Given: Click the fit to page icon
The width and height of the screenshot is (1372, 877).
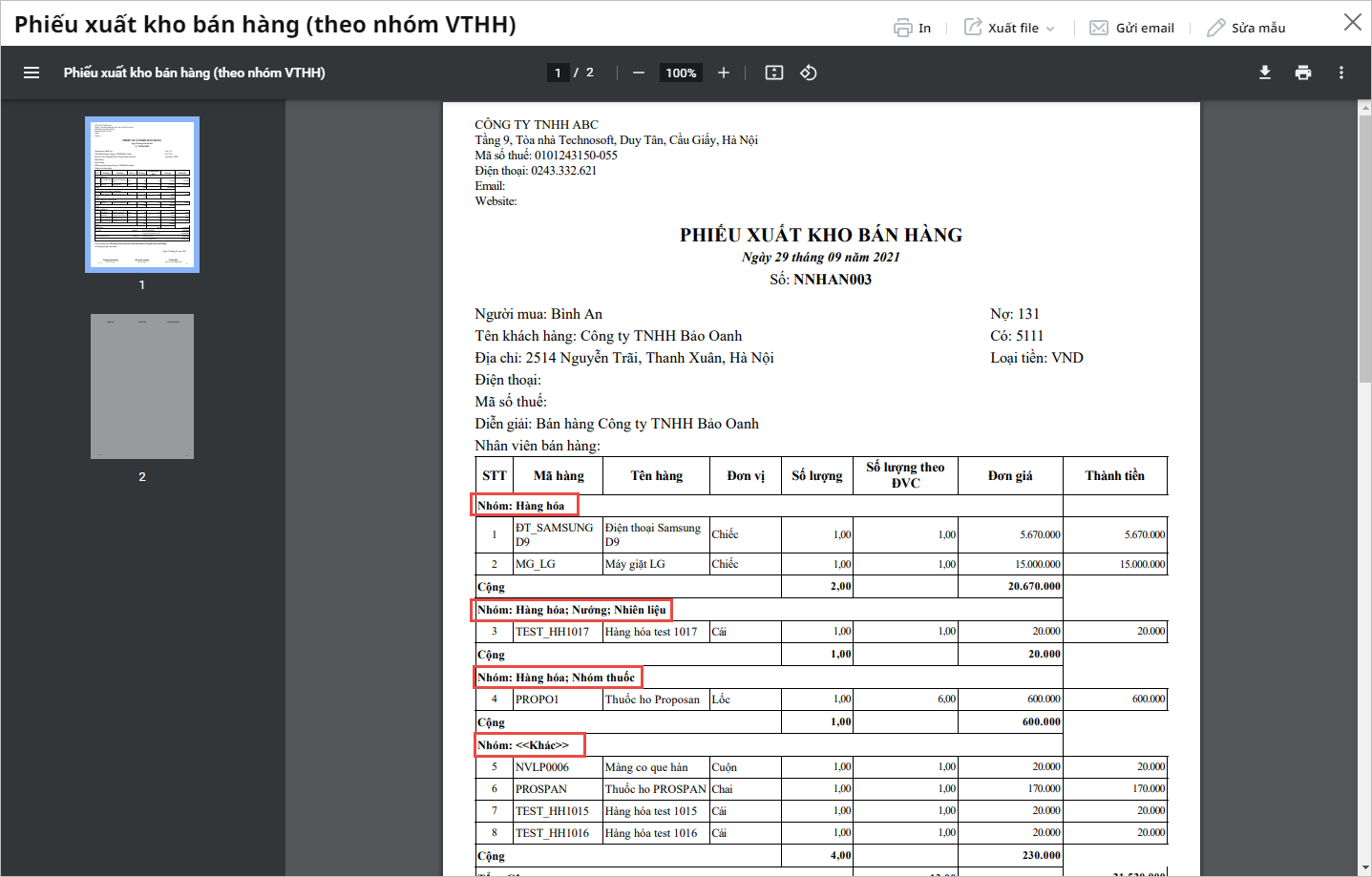Looking at the screenshot, I should coord(774,73).
